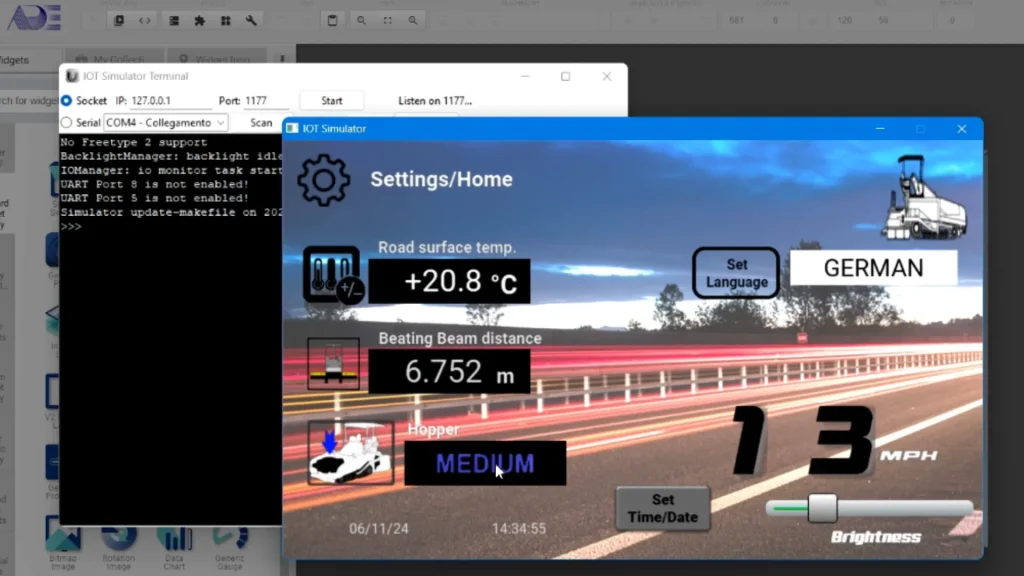This screenshot has height=576, width=1024.
Task: Click the MEDIUM hopper level selector
Action: pos(485,464)
